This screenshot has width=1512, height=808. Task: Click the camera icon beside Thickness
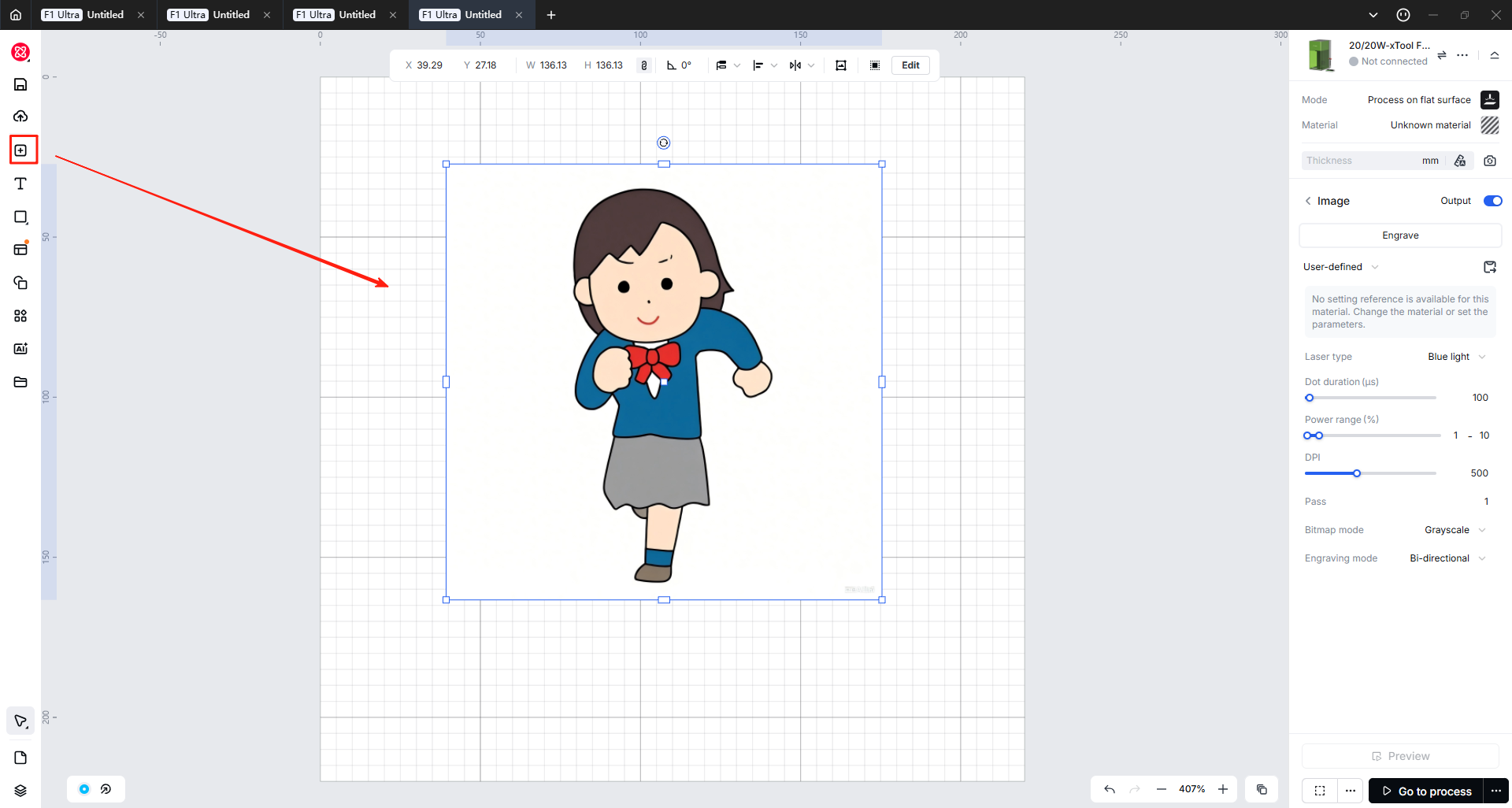pos(1490,161)
